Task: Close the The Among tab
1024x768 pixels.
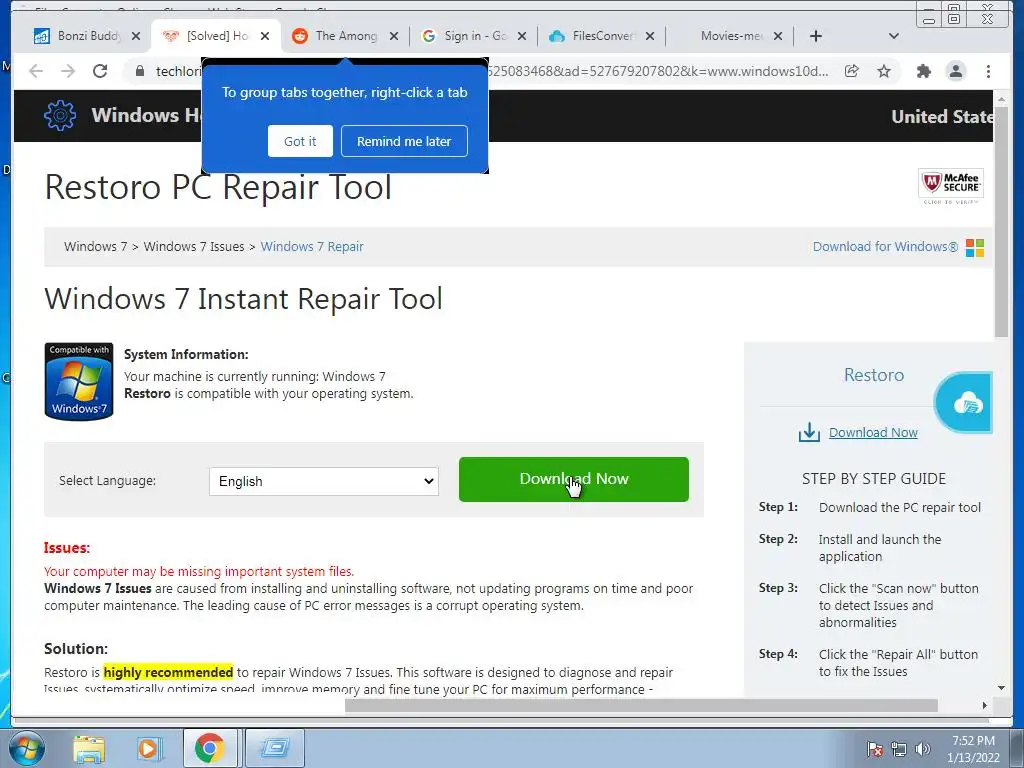Action: coord(394,37)
